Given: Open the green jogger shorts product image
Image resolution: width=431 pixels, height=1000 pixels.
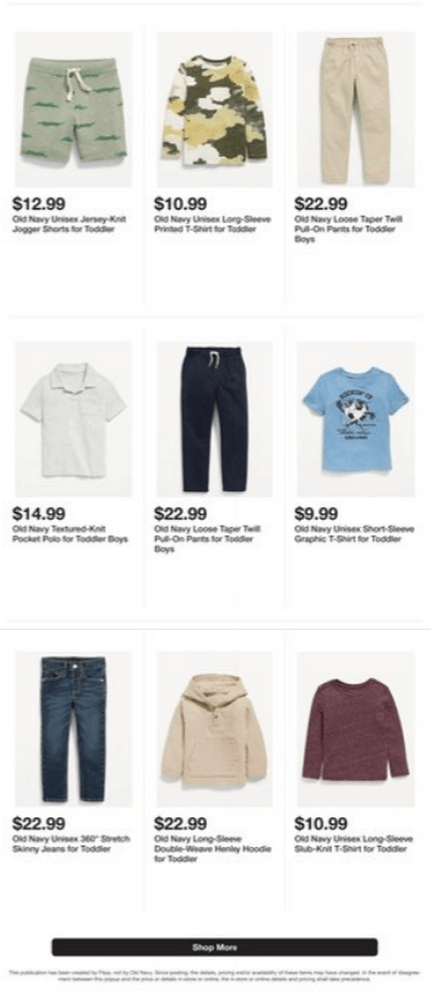Looking at the screenshot, I should [x=73, y=110].
